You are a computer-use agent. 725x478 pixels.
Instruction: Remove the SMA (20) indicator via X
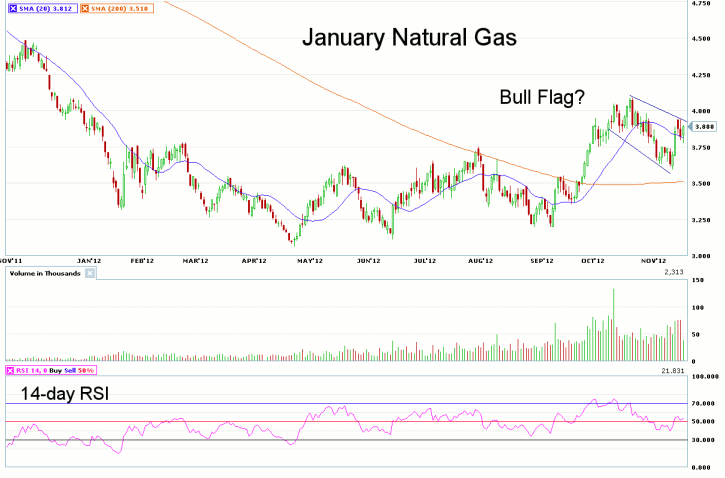tap(10, 6)
